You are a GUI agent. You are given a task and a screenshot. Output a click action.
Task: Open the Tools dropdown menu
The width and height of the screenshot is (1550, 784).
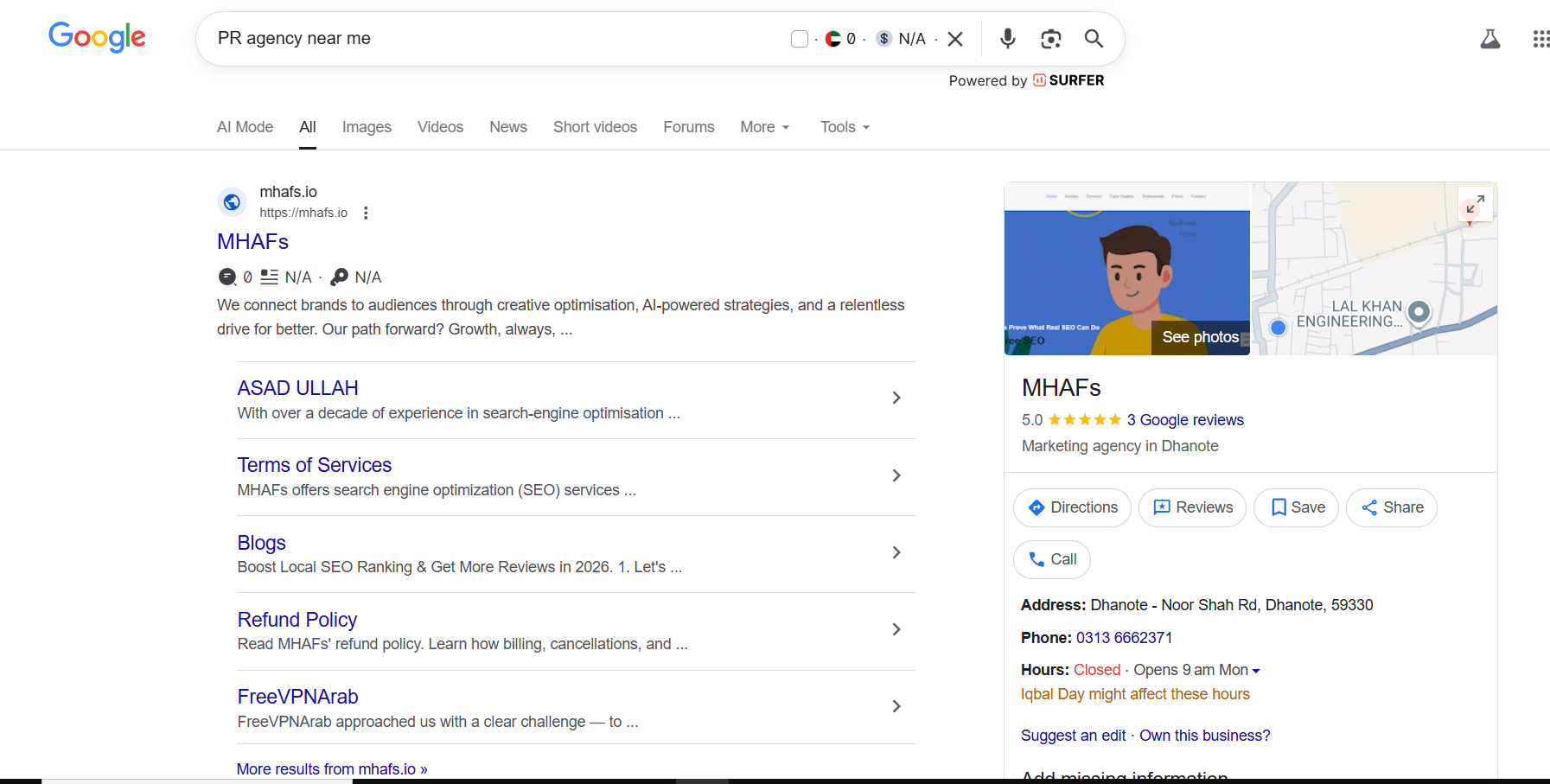pos(845,127)
